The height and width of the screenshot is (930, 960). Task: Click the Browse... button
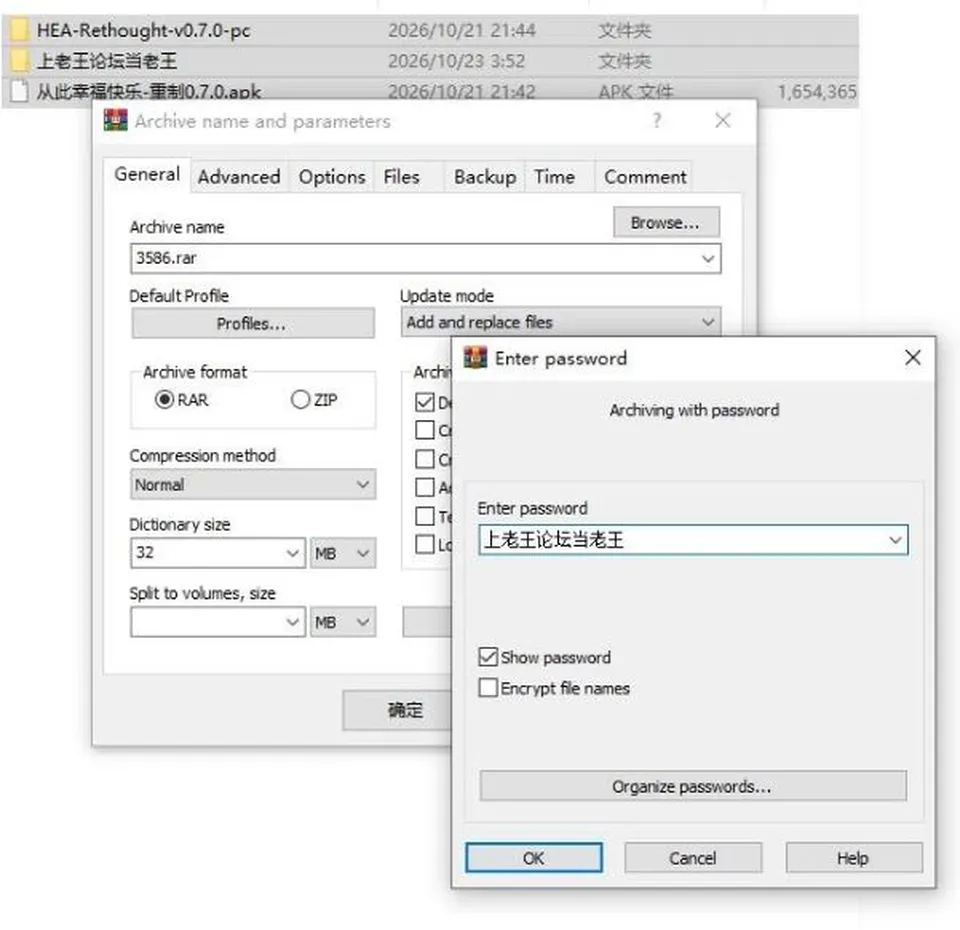(x=666, y=222)
